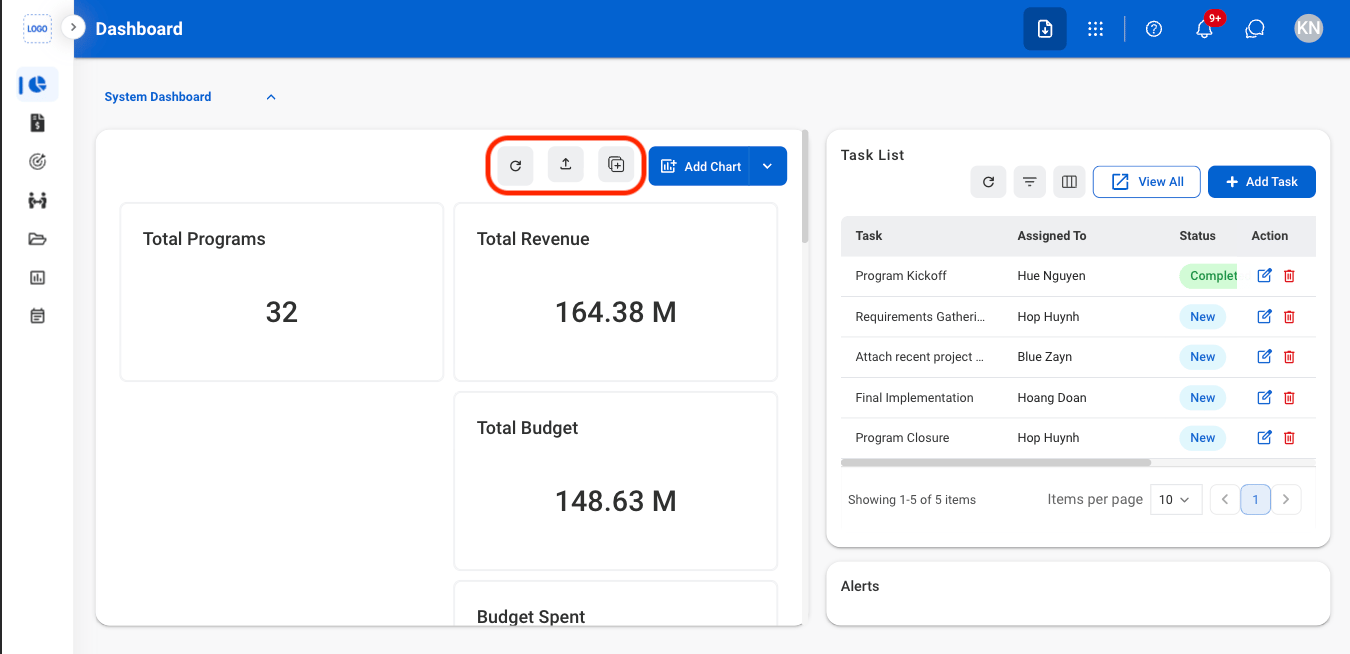Open the calendar sidebar icon
Image resolution: width=1350 pixels, height=654 pixels.
point(37,316)
